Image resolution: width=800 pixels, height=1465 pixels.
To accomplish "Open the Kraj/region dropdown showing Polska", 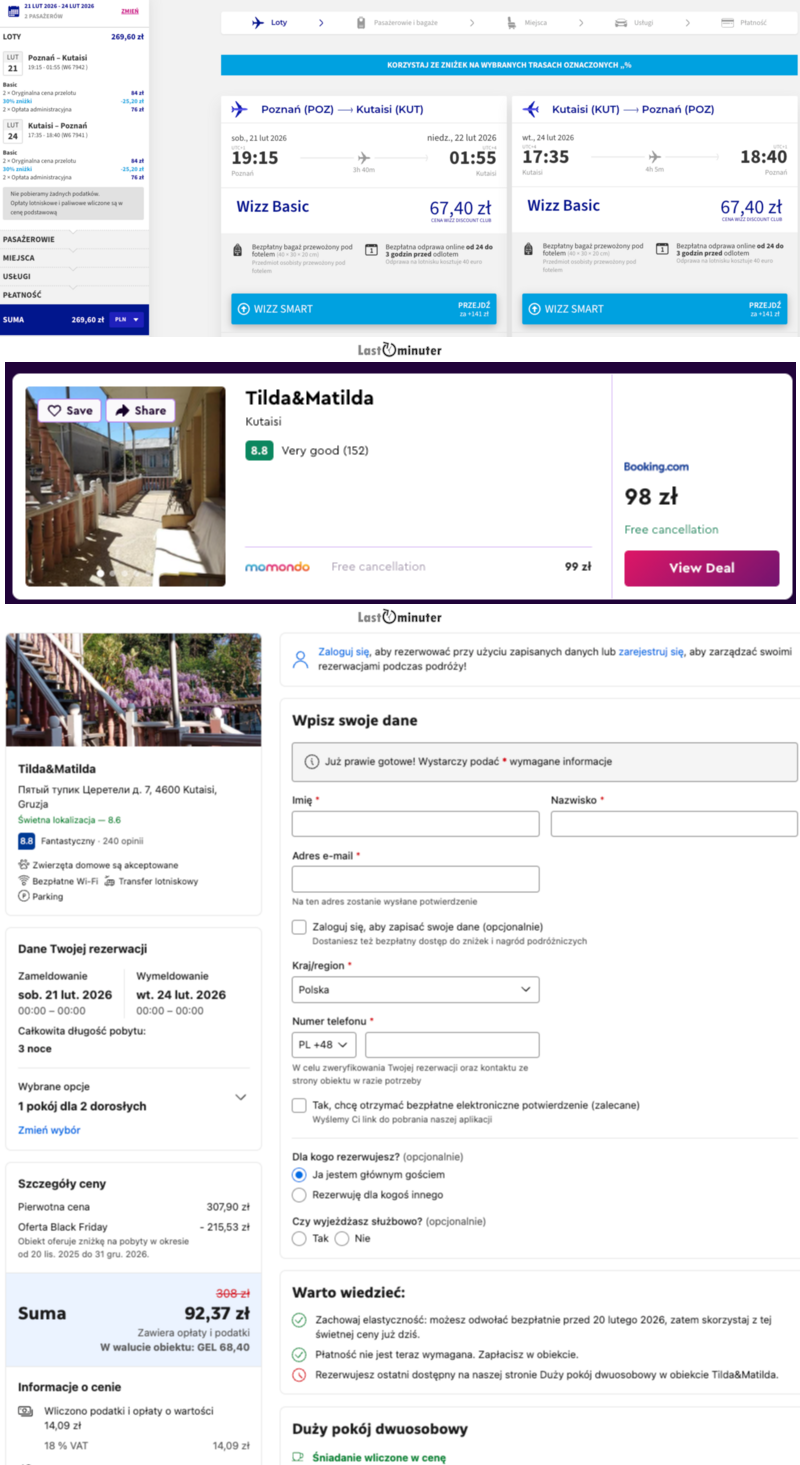I will 415,989.
